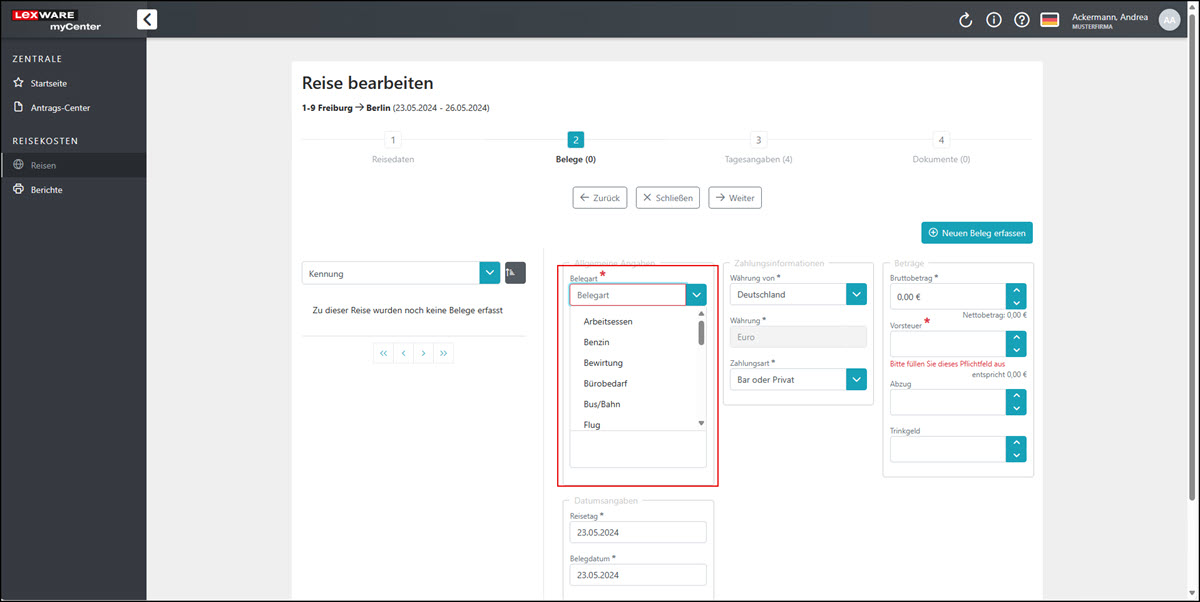The image size is (1200, 602).
Task: Open the Währung von dropdown
Action: (x=856, y=295)
